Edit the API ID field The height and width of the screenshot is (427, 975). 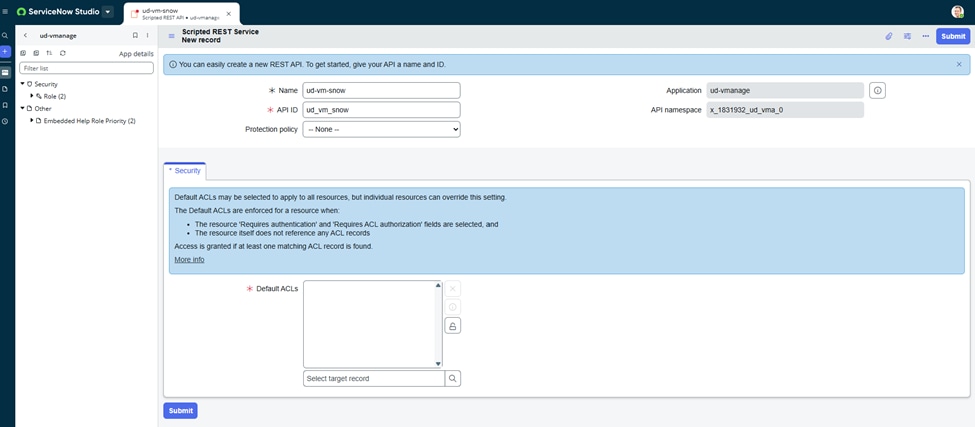[x=381, y=110]
